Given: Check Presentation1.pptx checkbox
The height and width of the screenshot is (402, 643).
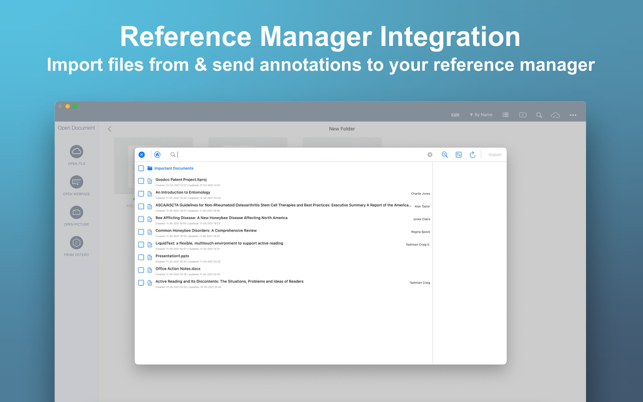Looking at the screenshot, I should coord(141,257).
